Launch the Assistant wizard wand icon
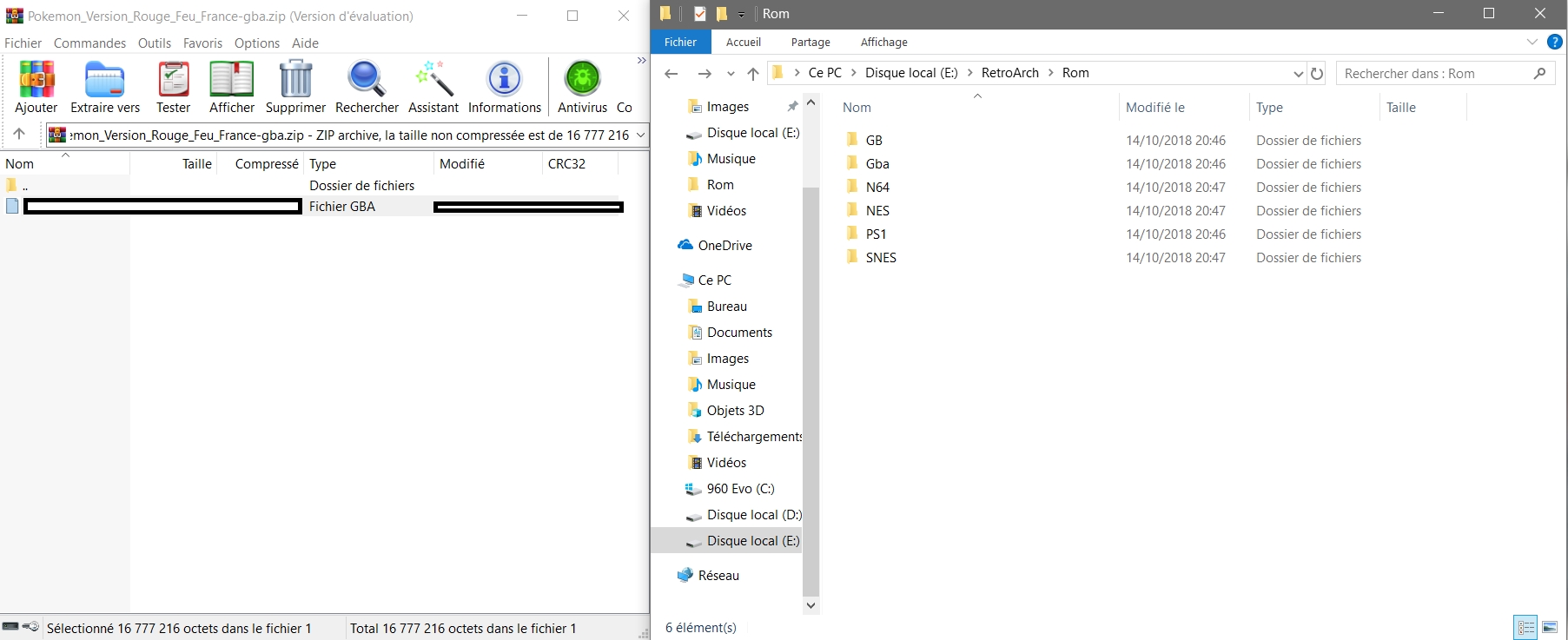Image resolution: width=1568 pixels, height=640 pixels. [x=433, y=79]
